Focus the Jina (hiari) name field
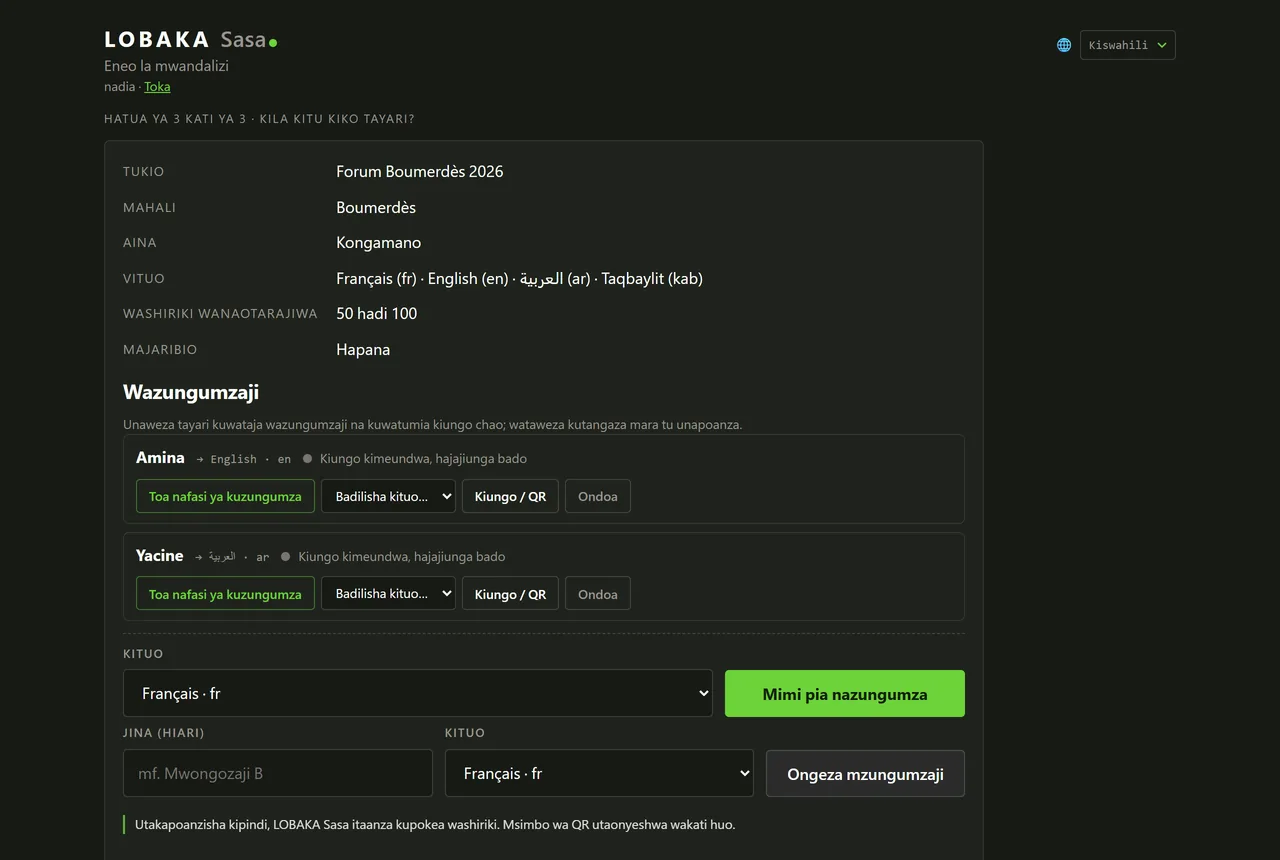The width and height of the screenshot is (1280, 860). point(278,773)
